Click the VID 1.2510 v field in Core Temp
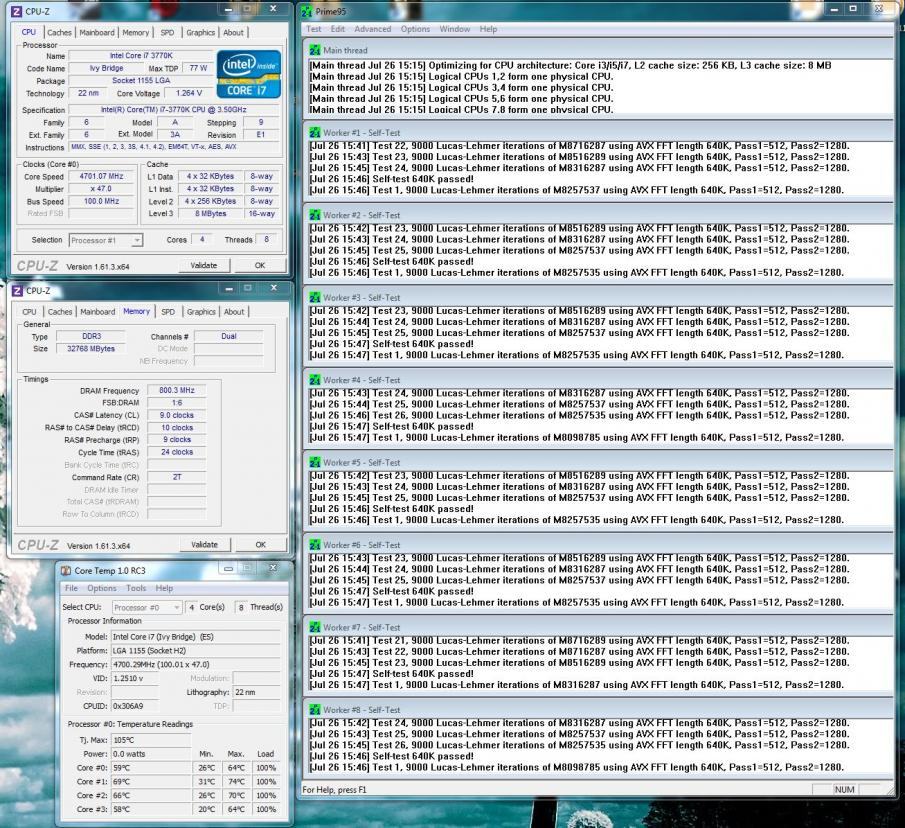Screen dimensions: 905x828 click(x=134, y=678)
